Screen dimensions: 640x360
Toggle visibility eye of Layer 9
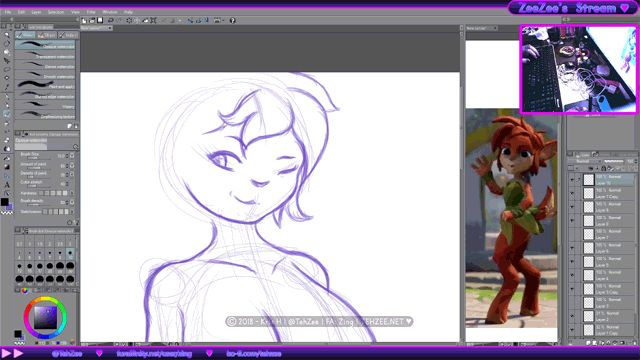[x=572, y=207]
